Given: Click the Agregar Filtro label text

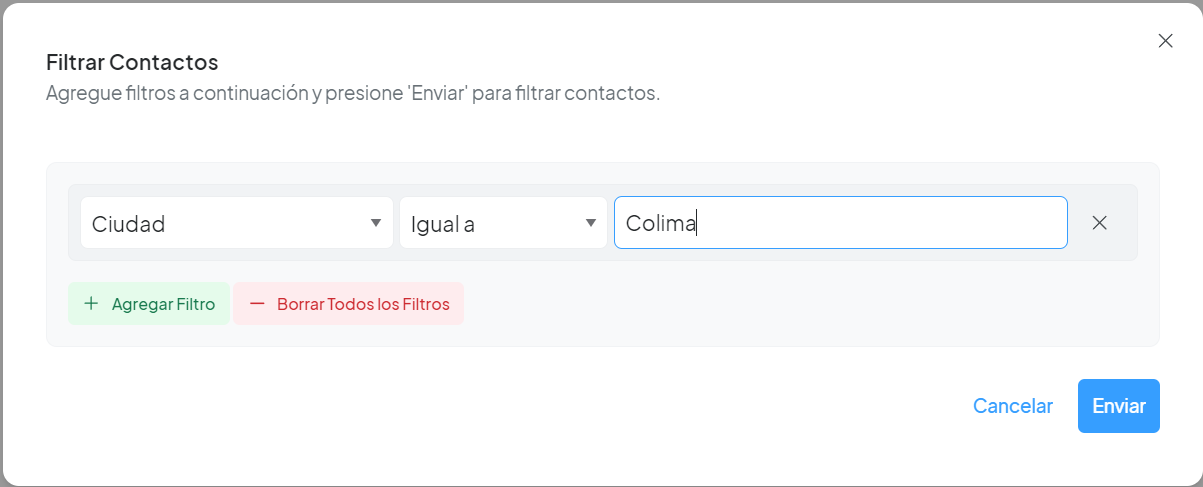Looking at the screenshot, I should (163, 304).
